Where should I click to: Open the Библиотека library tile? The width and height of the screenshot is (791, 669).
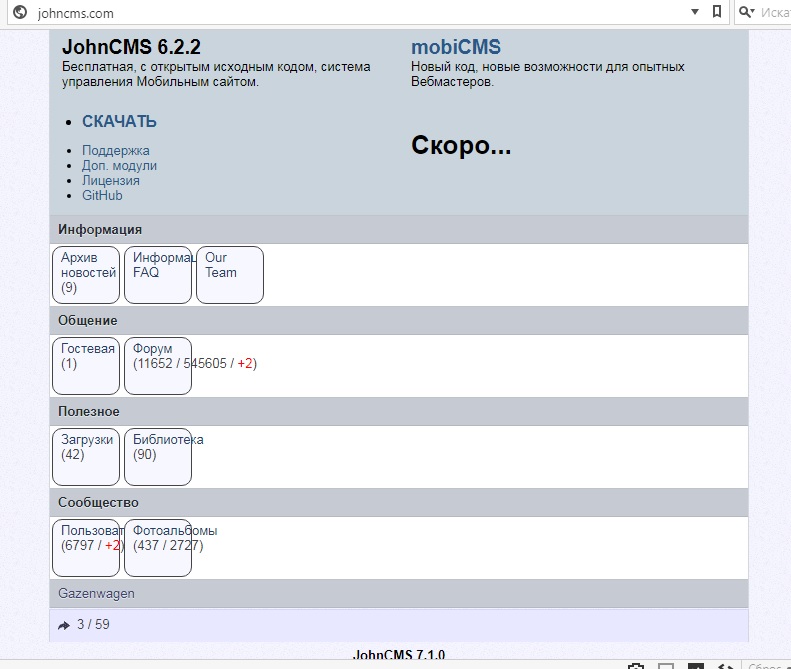coord(158,456)
